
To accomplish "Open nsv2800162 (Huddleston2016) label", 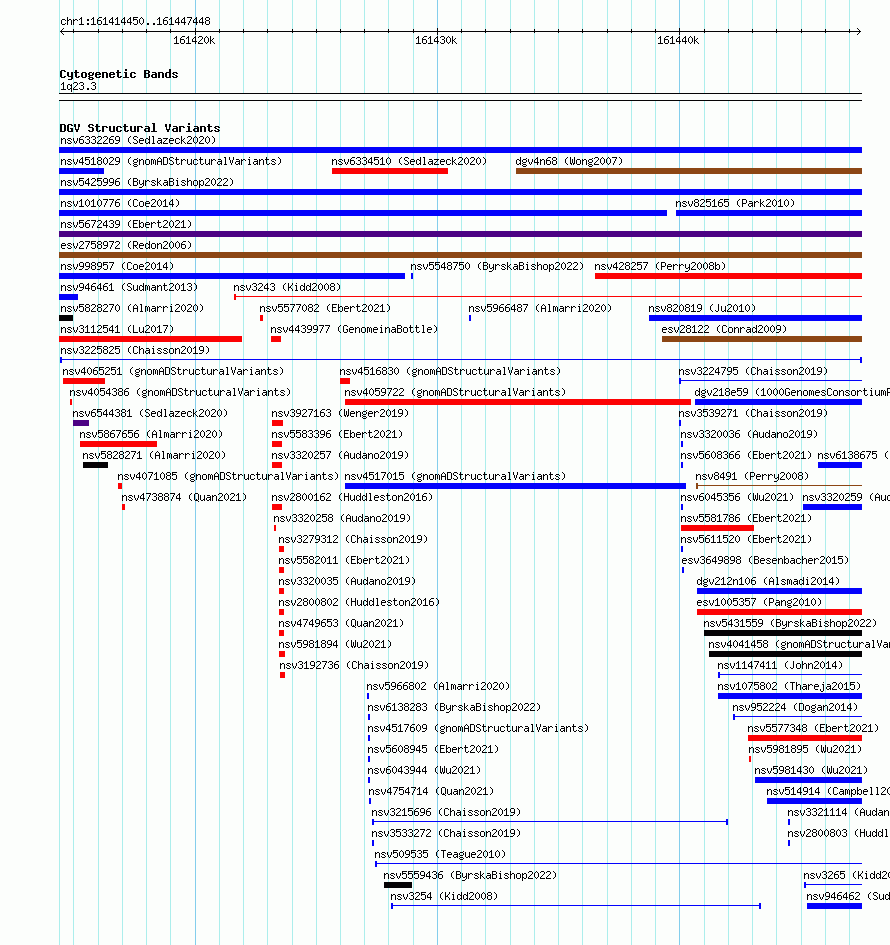I will 352,498.
